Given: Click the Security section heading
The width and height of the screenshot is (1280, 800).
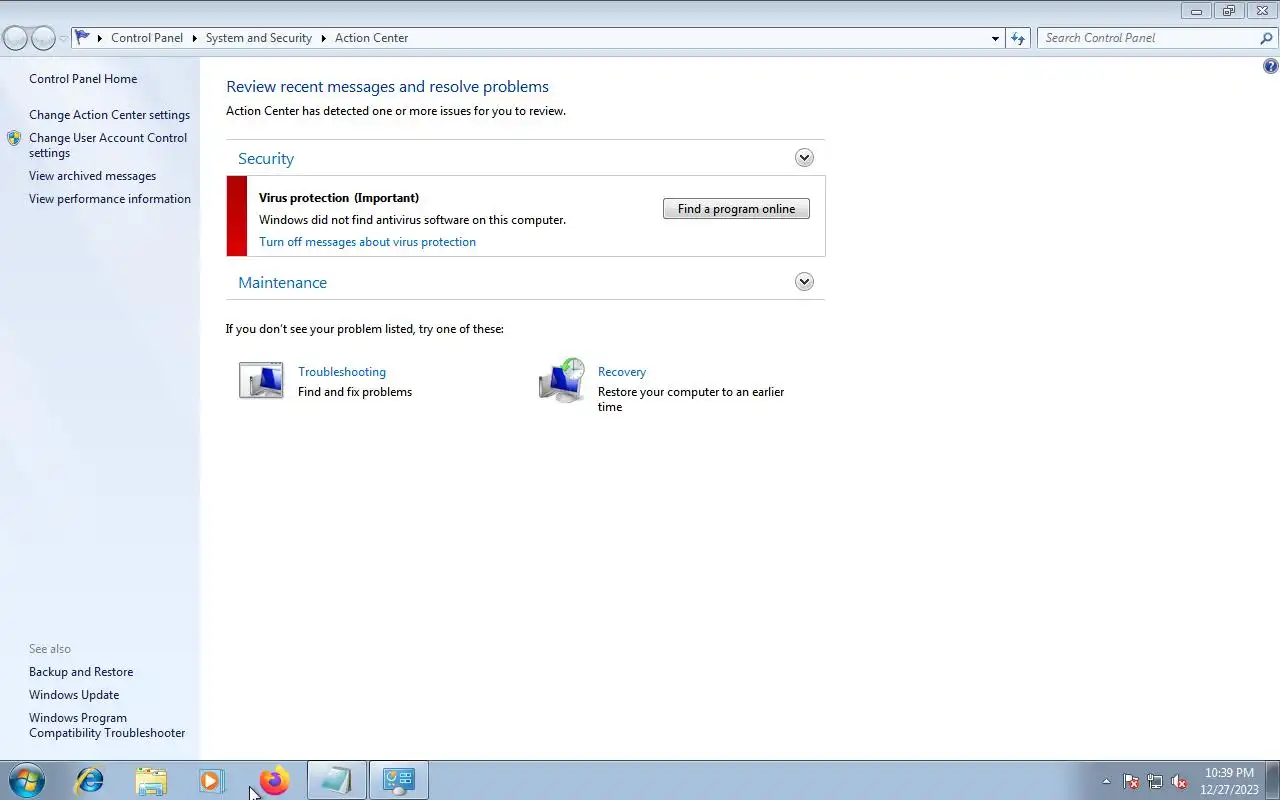Looking at the screenshot, I should pyautogui.click(x=266, y=158).
